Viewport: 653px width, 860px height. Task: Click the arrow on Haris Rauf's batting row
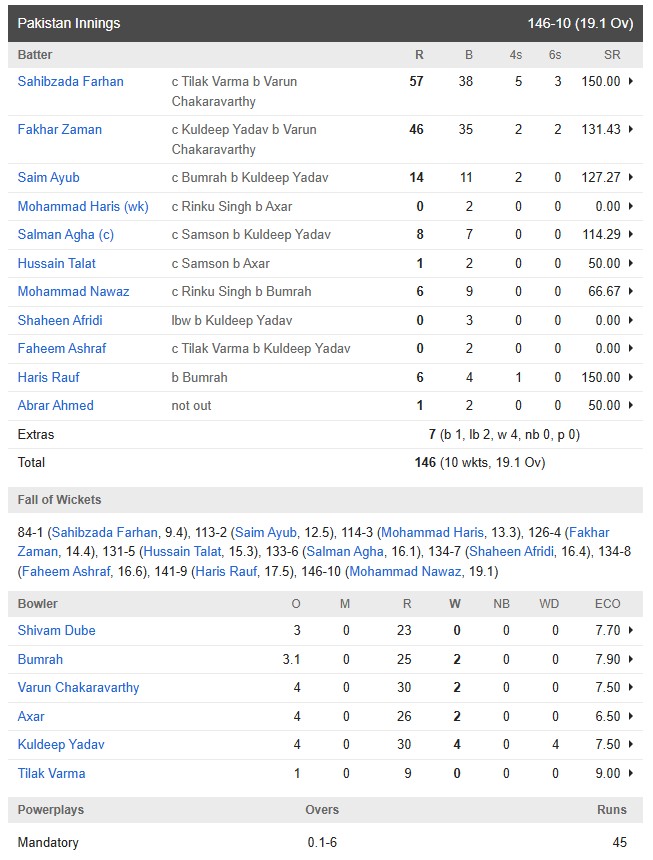[631, 378]
